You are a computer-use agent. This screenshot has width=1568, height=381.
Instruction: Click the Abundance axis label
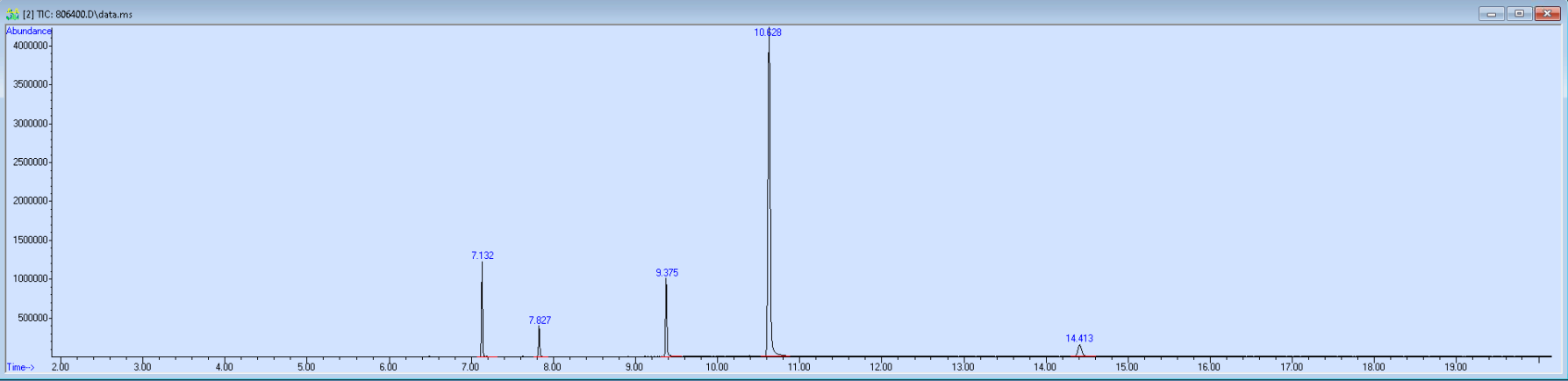pyautogui.click(x=29, y=32)
